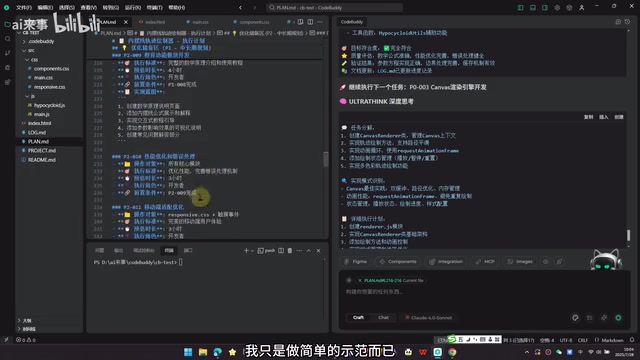Open the View menu
This screenshot has height=360, width=640.
89,7
